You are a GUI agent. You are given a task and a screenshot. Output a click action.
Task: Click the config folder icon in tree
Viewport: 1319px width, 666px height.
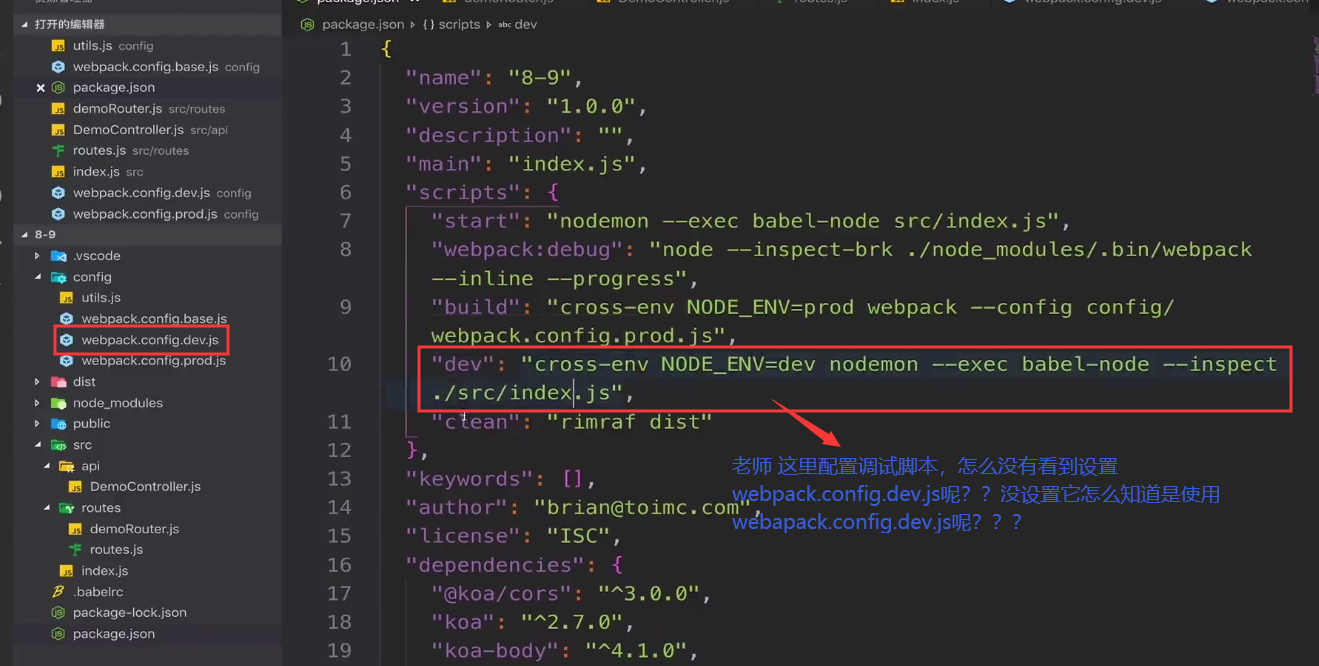tap(58, 277)
